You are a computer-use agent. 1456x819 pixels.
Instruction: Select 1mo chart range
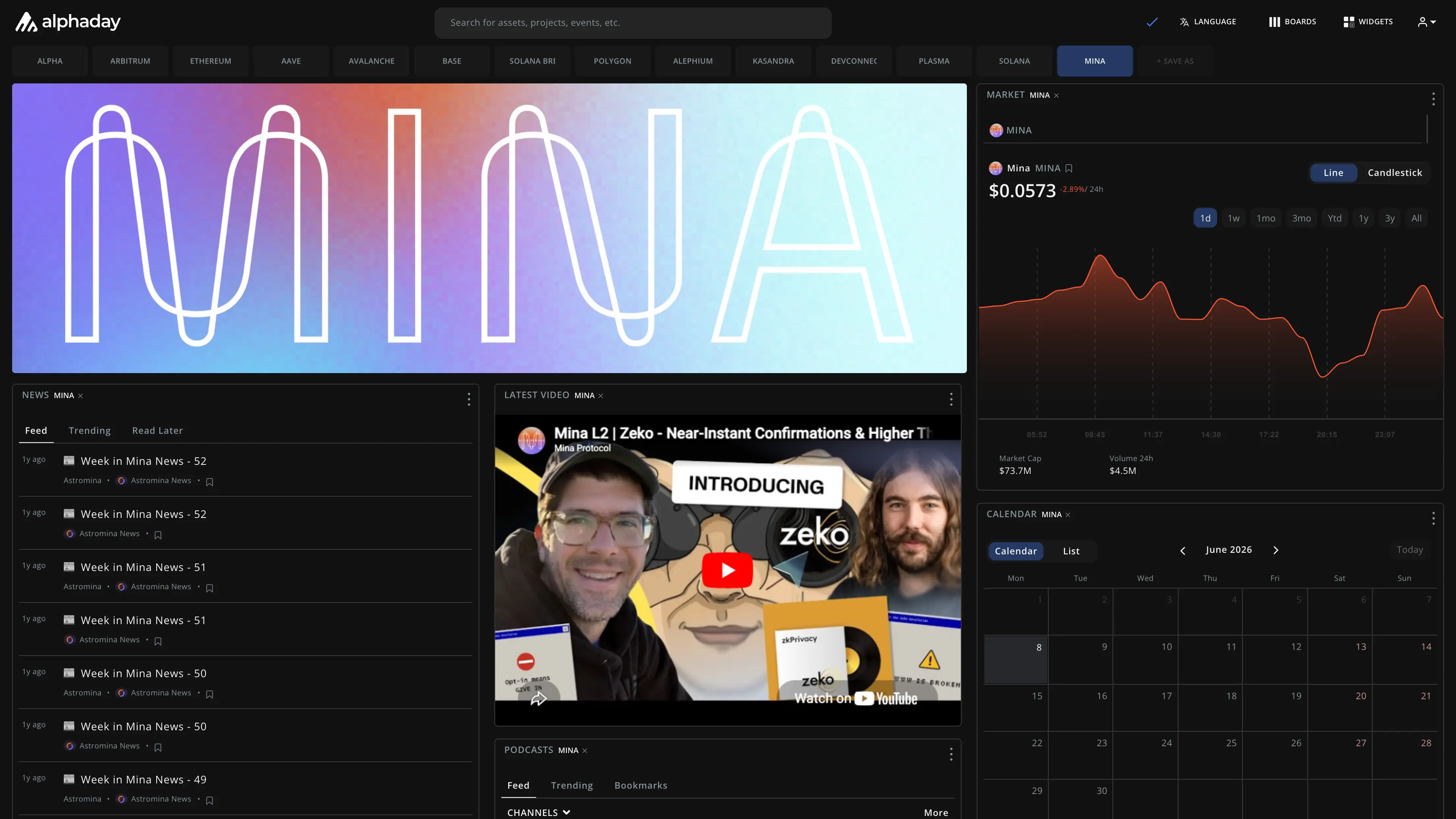1266,218
